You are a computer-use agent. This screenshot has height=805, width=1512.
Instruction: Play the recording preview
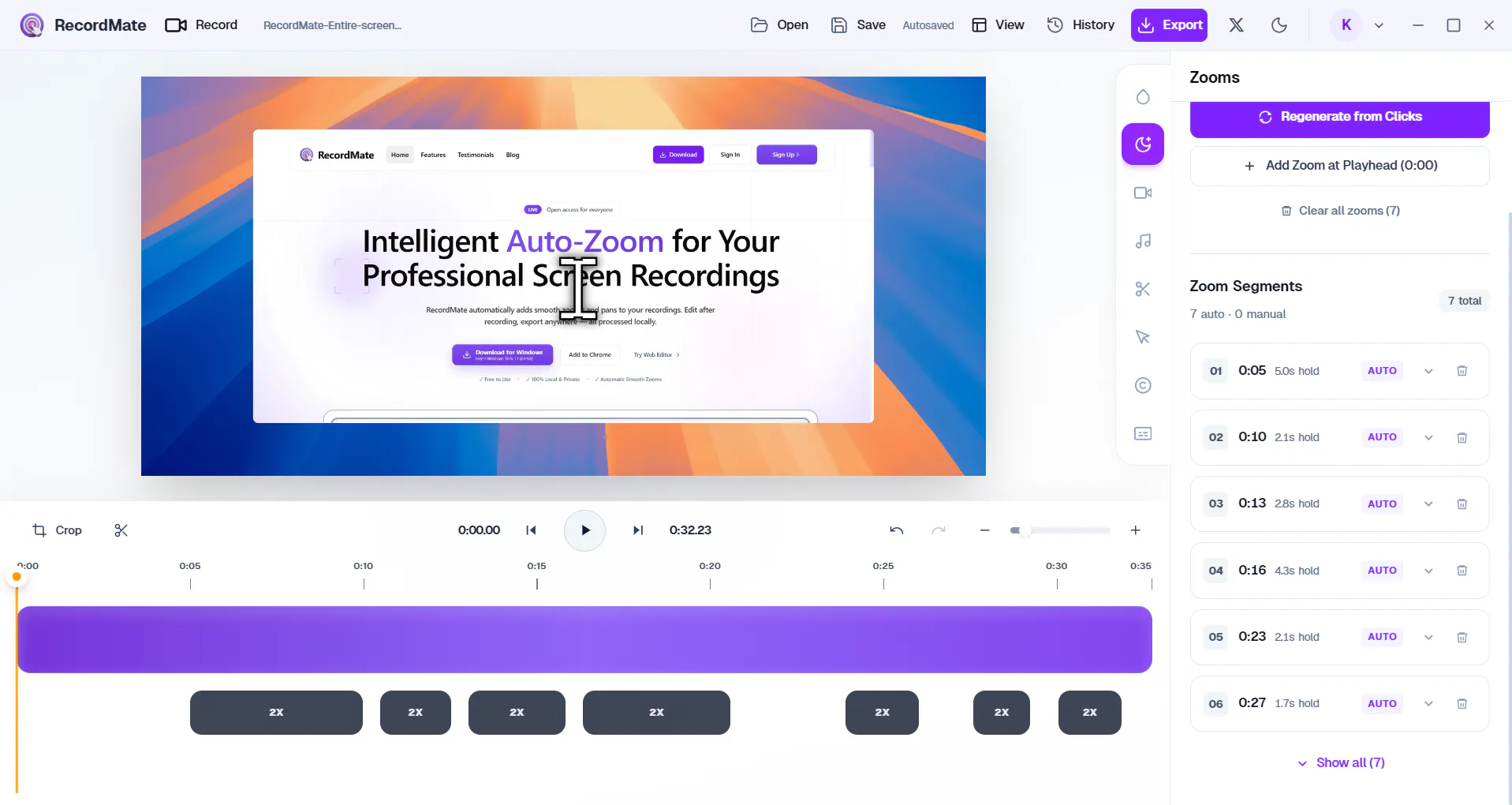click(x=584, y=530)
